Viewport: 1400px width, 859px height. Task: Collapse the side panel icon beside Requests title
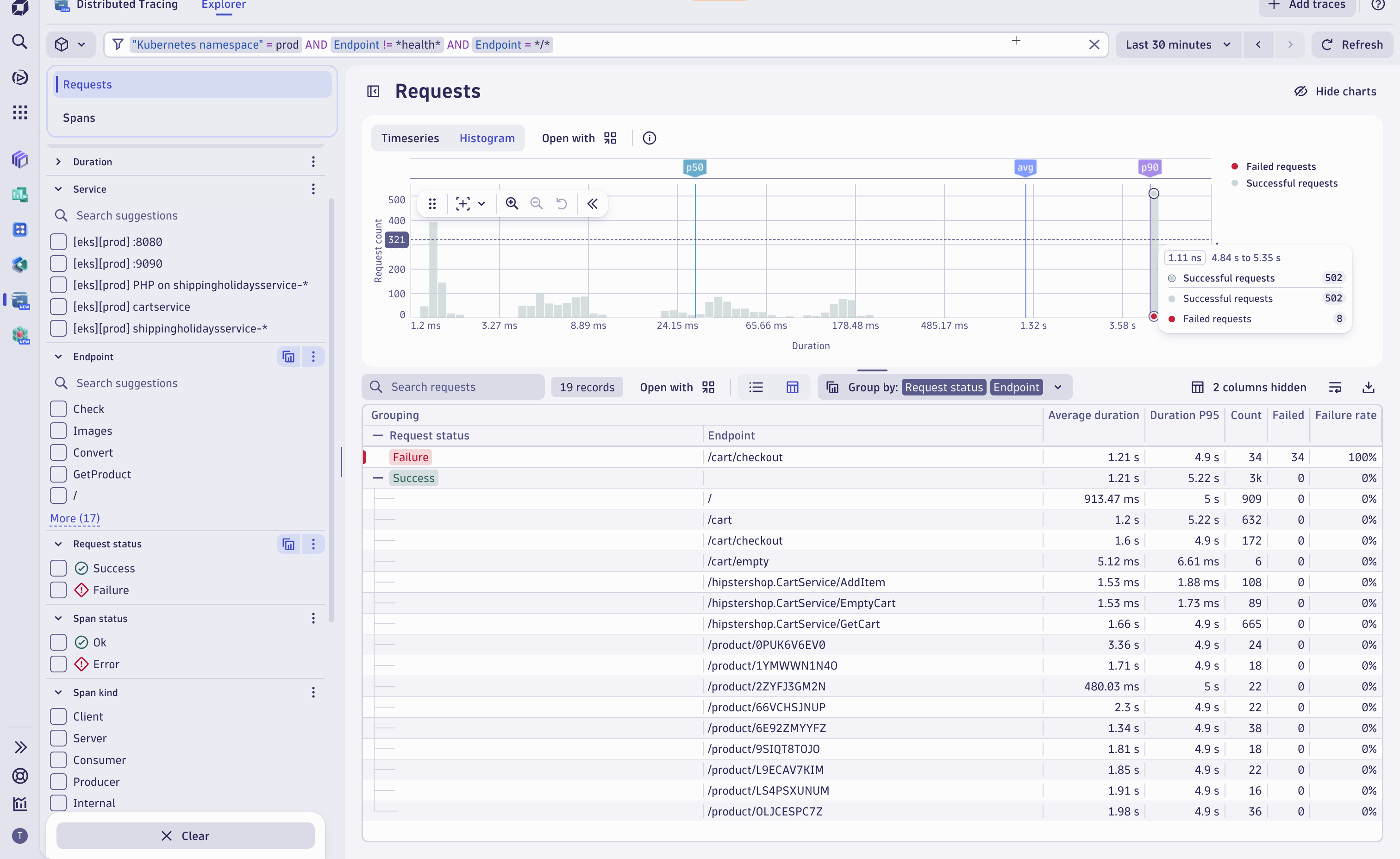point(373,91)
